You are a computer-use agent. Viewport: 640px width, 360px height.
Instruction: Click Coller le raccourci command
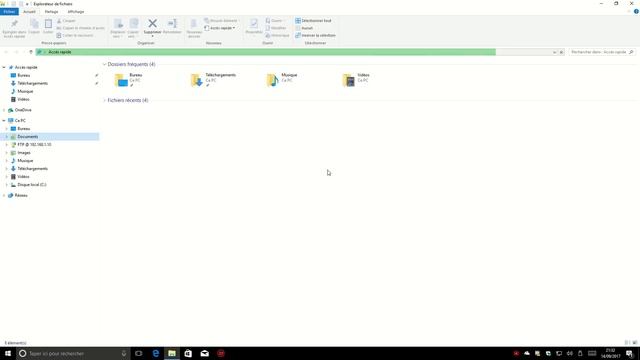(75, 36)
